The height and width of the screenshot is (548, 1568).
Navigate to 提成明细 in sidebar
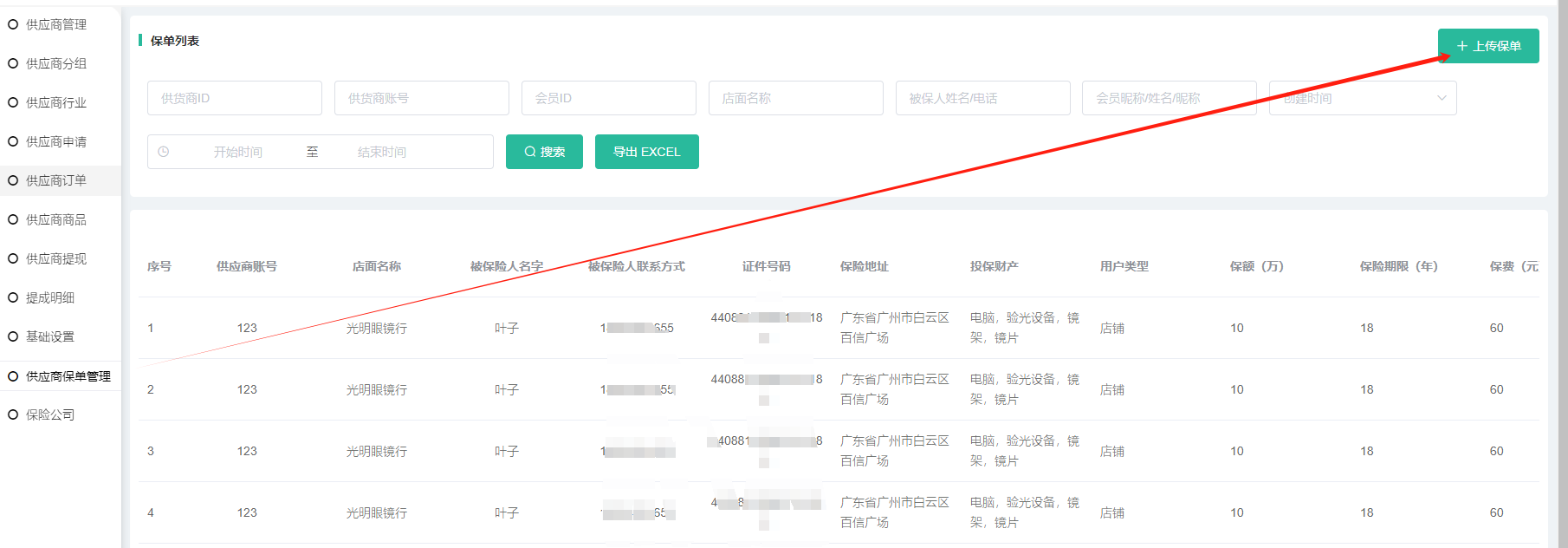tap(50, 297)
